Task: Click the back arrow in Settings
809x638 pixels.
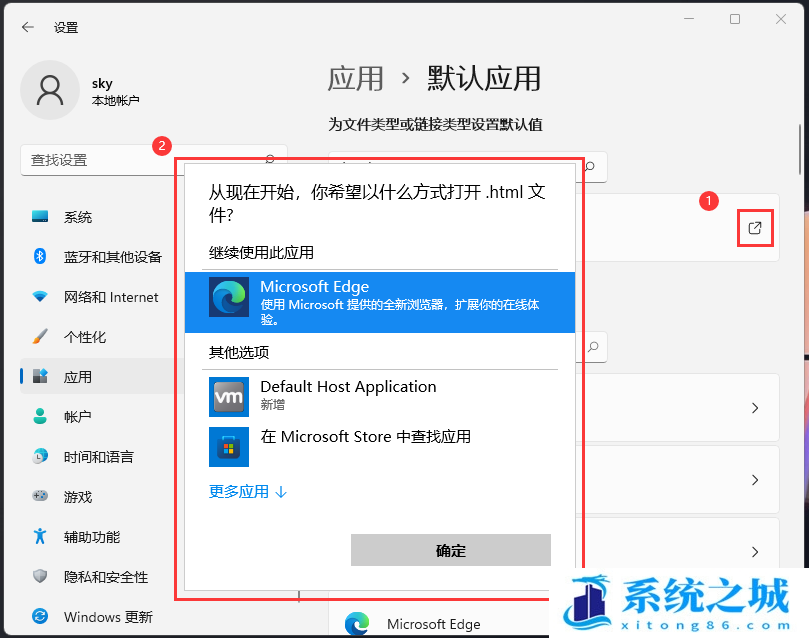Action: pos(27,28)
